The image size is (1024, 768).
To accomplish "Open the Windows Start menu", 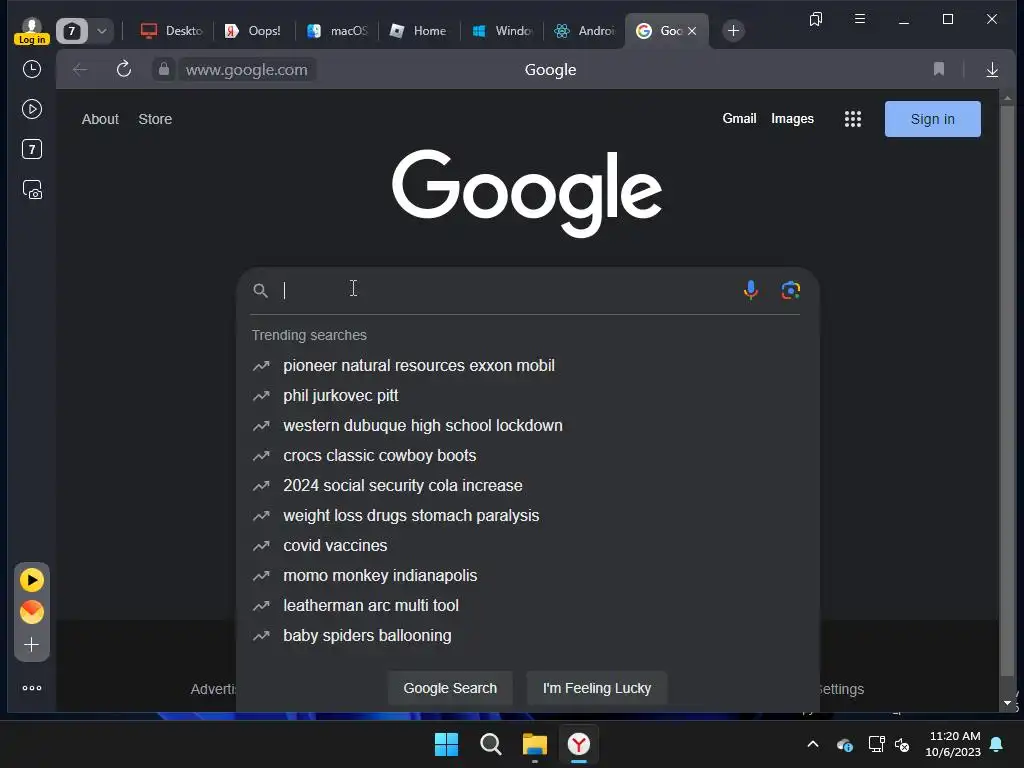I will click(x=447, y=744).
